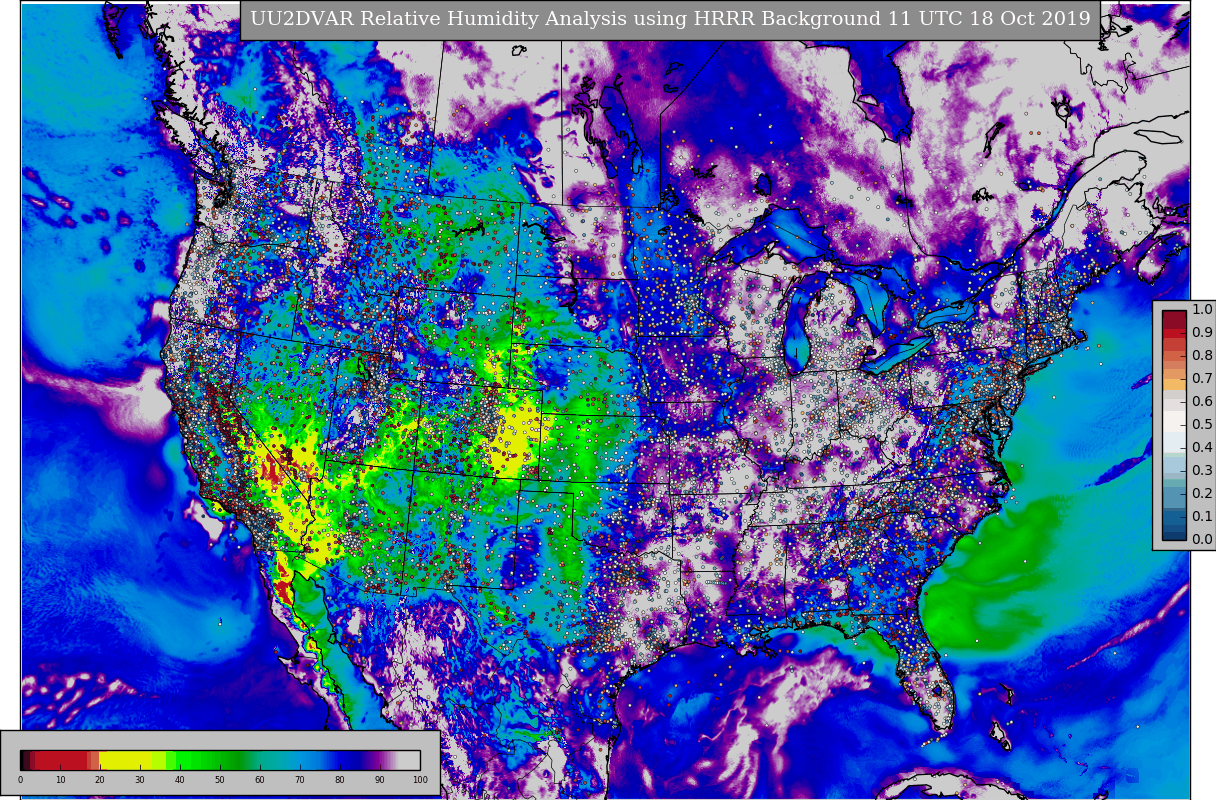Viewport: 1216px width, 800px height.
Task: Pick the red segment of bottom humidity colorbar
Action: (x=62, y=760)
